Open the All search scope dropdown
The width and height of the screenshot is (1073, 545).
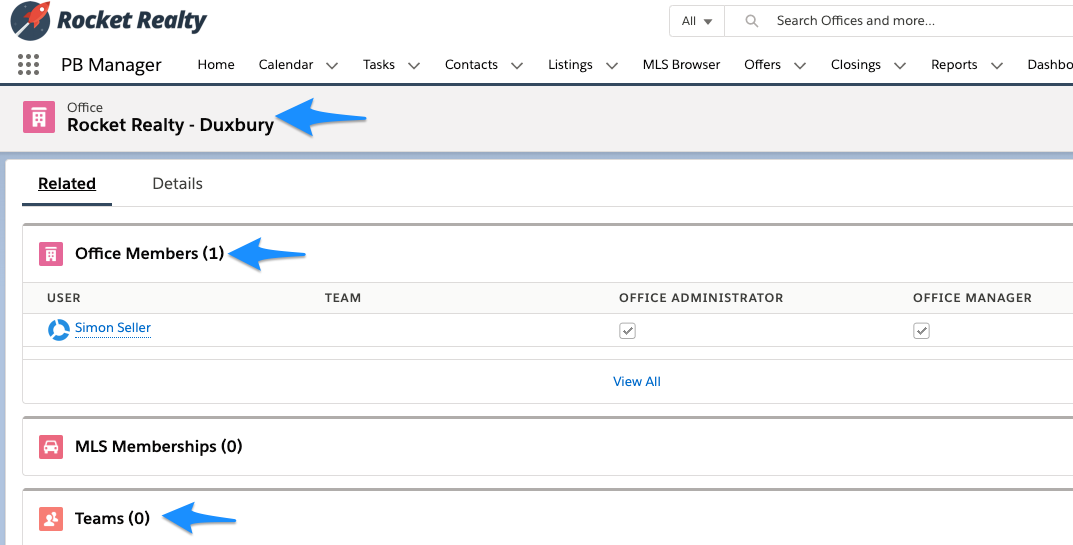pyautogui.click(x=697, y=21)
